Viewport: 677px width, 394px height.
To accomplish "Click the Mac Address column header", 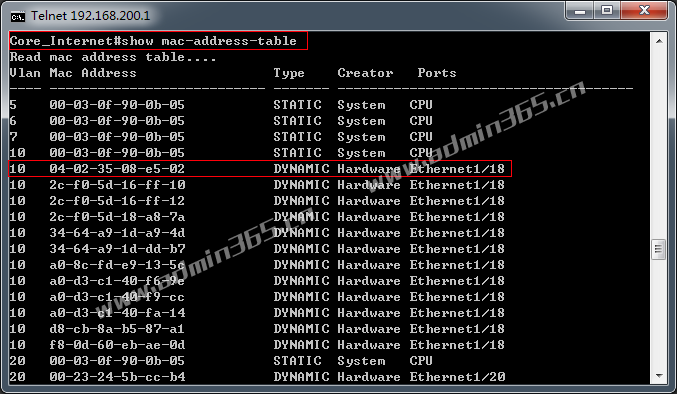I will 93,73.
